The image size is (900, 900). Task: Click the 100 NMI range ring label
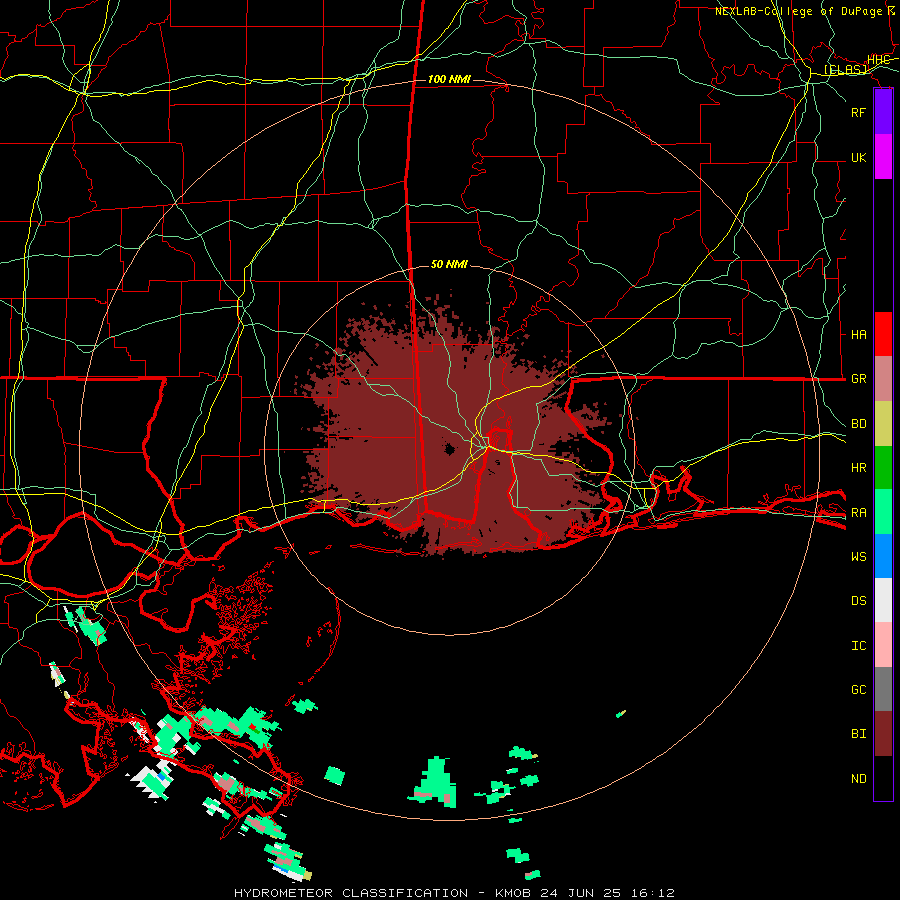[x=449, y=79]
